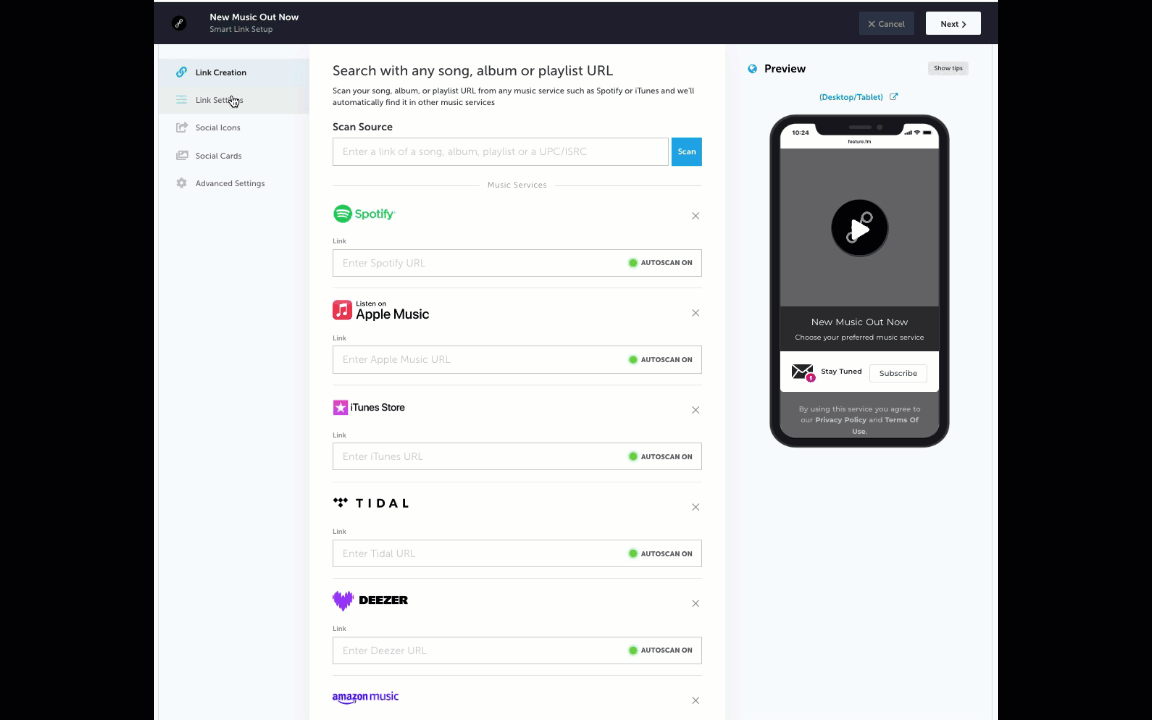Screen dimensions: 1152x720
Task: Click the Enter Apple Music URL field
Action: 516,359
